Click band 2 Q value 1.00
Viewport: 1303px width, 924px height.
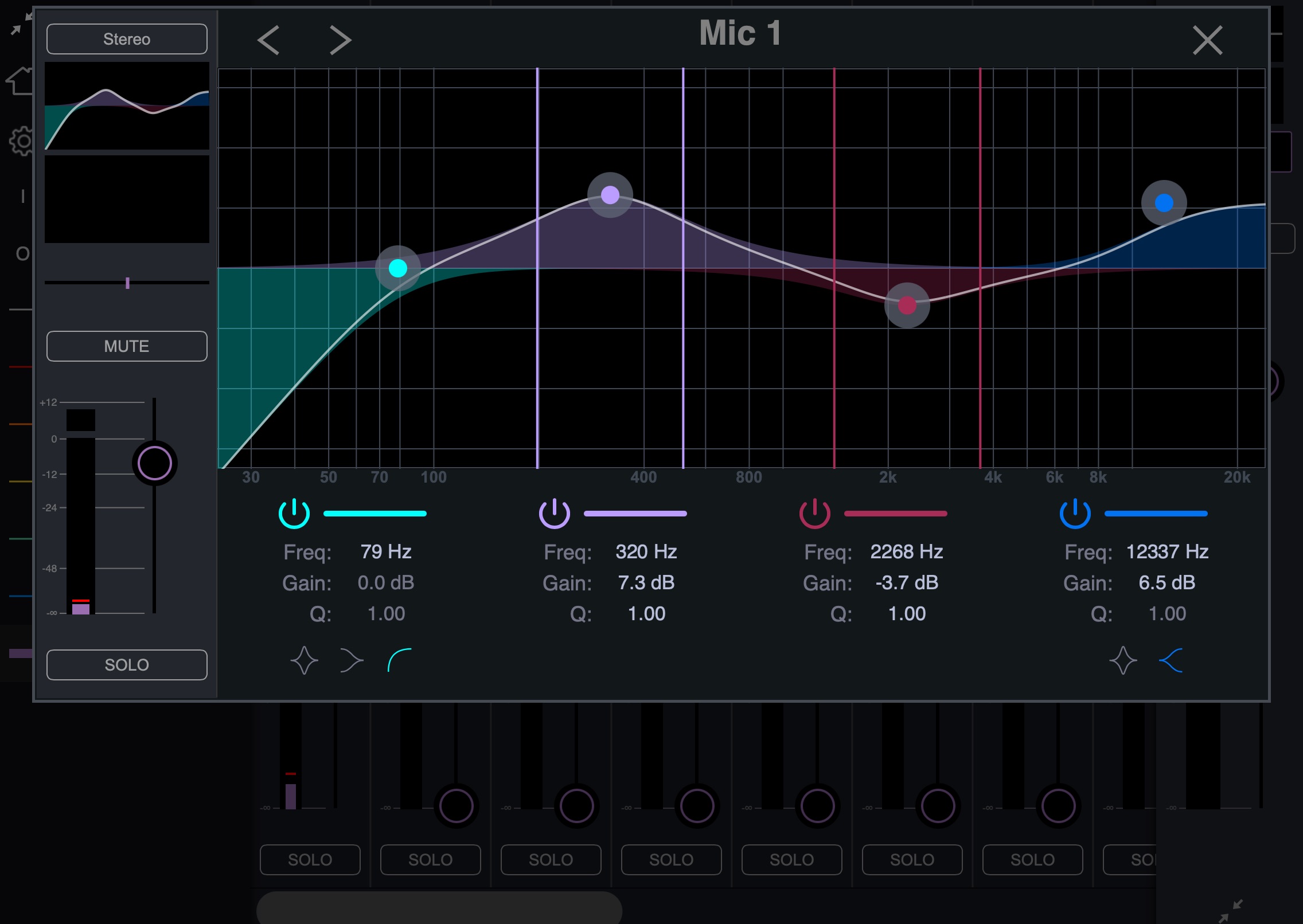click(x=646, y=613)
